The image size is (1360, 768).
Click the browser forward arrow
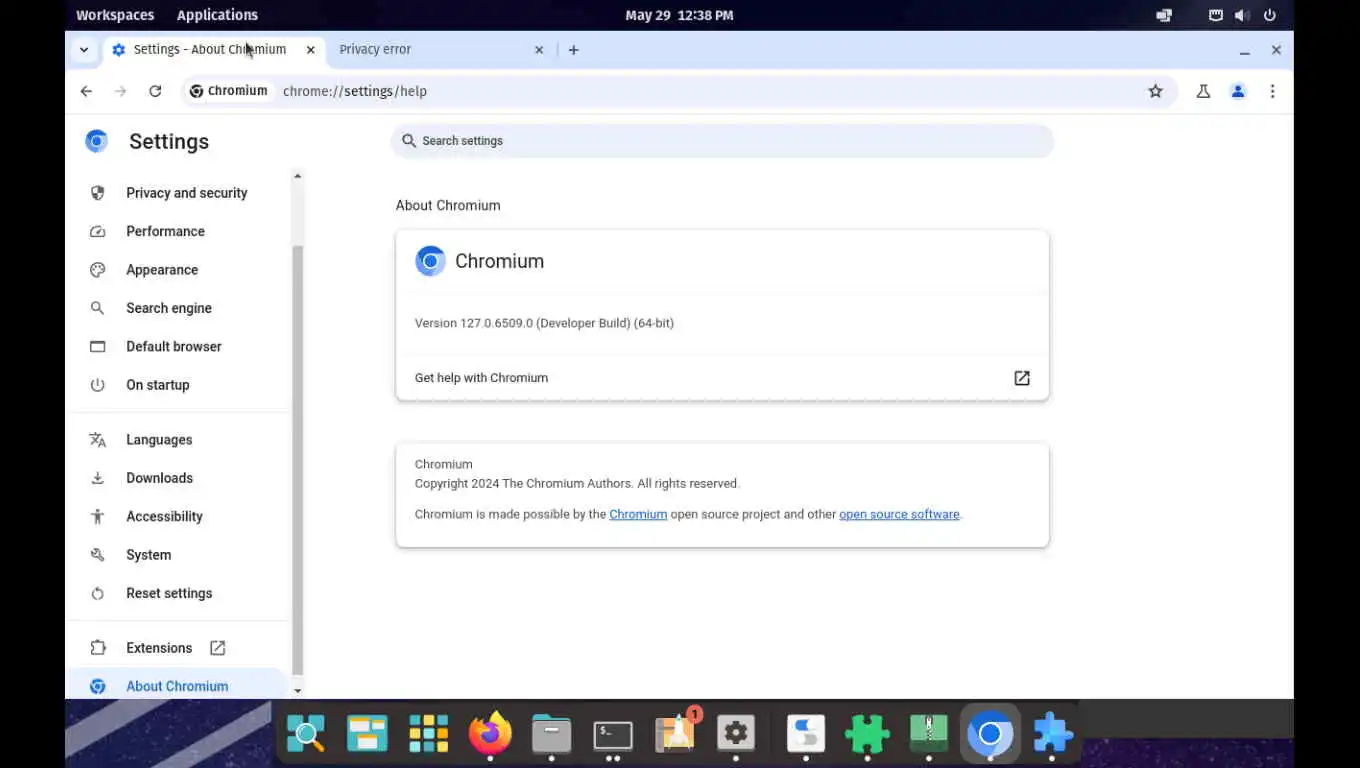coord(120,91)
